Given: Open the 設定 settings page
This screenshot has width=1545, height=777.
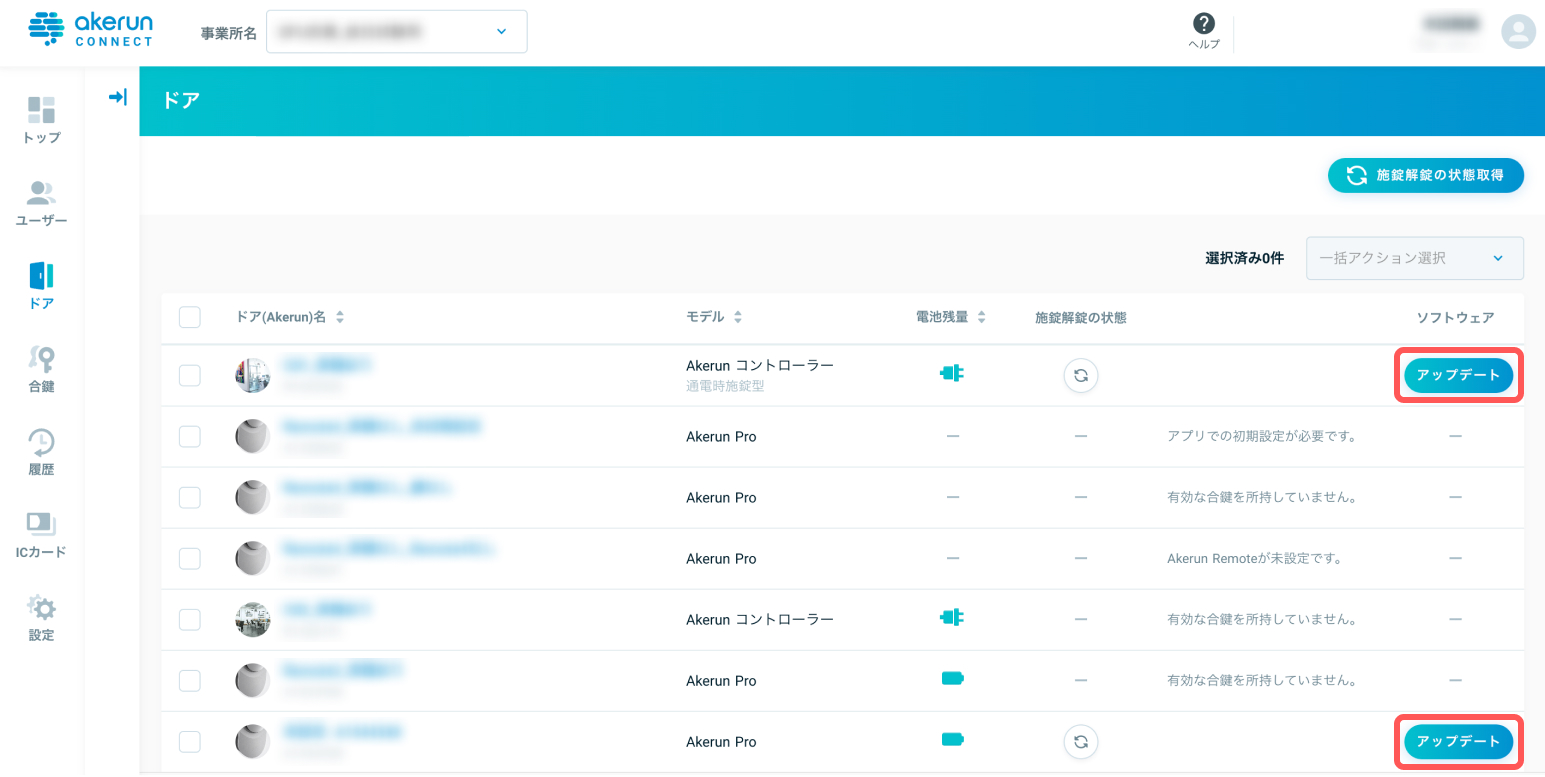Looking at the screenshot, I should pyautogui.click(x=41, y=619).
